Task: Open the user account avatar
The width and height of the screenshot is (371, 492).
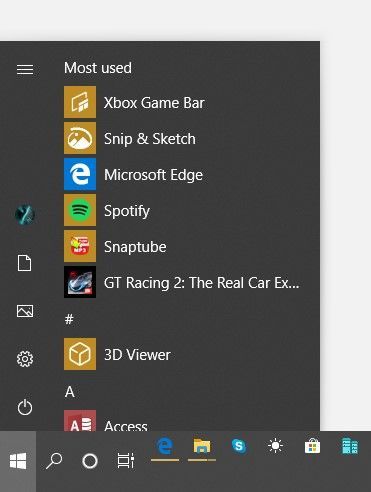Action: pyautogui.click(x=25, y=214)
